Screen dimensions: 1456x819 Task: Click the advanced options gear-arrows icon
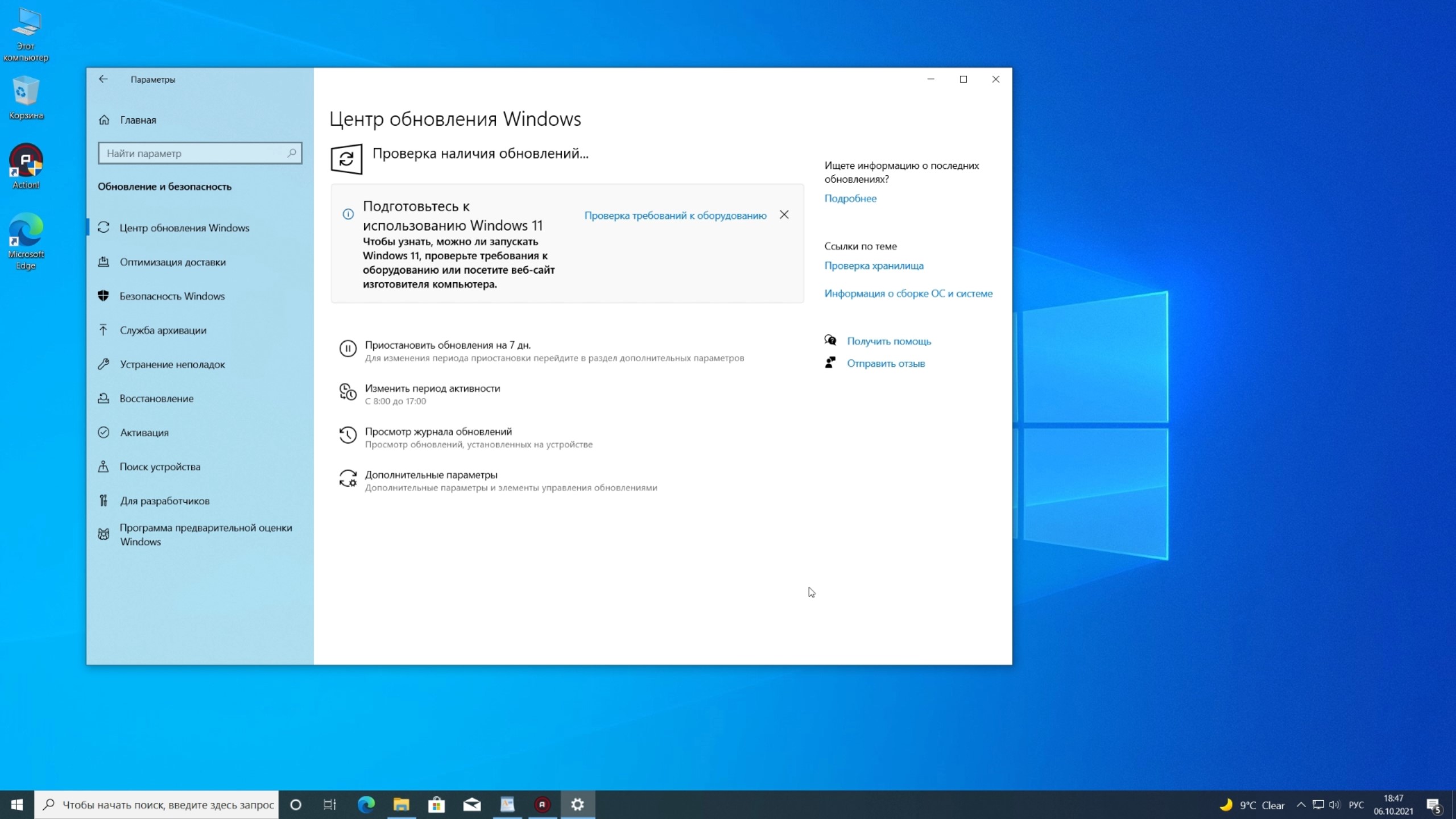click(348, 478)
